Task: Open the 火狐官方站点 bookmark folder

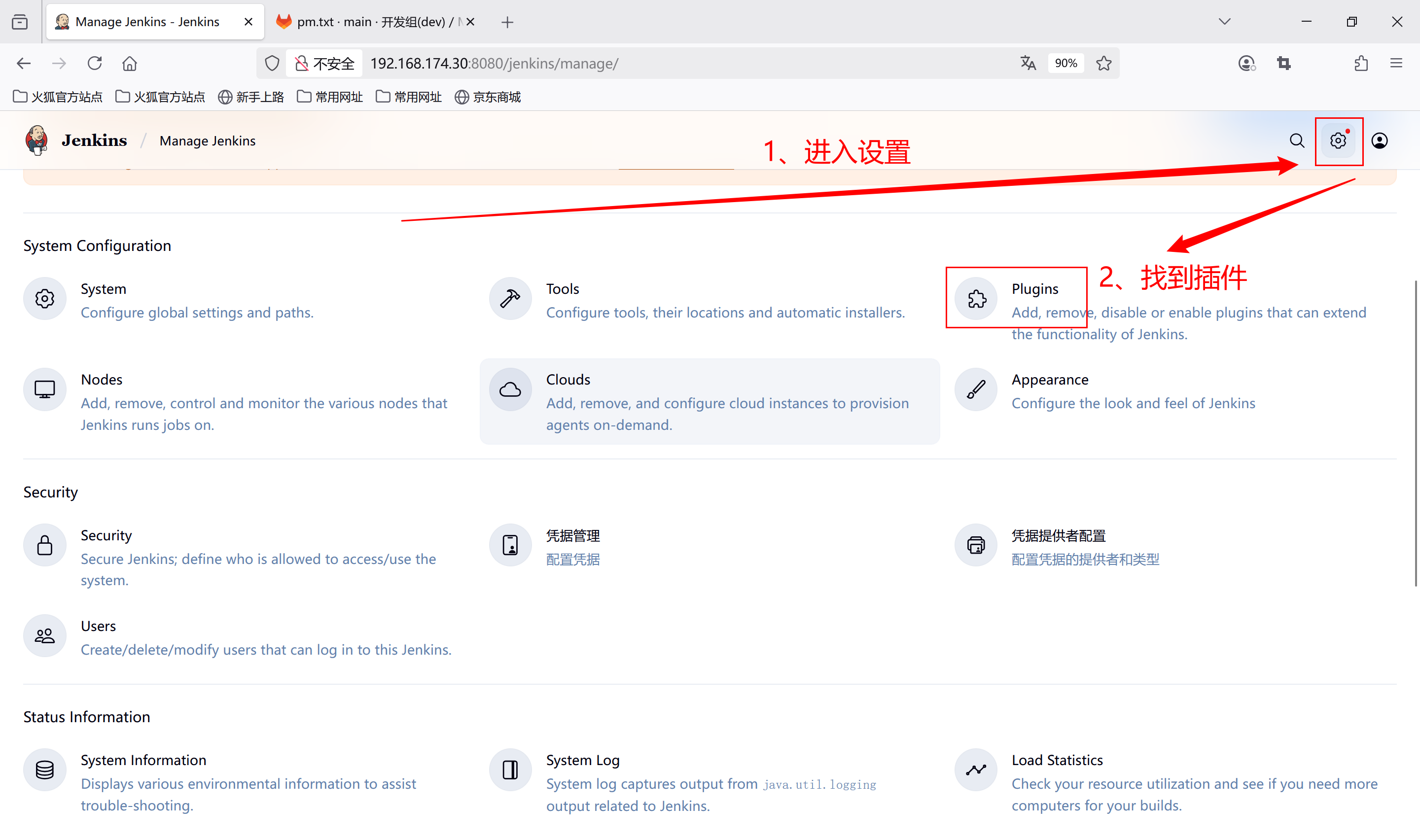Action: (58, 97)
